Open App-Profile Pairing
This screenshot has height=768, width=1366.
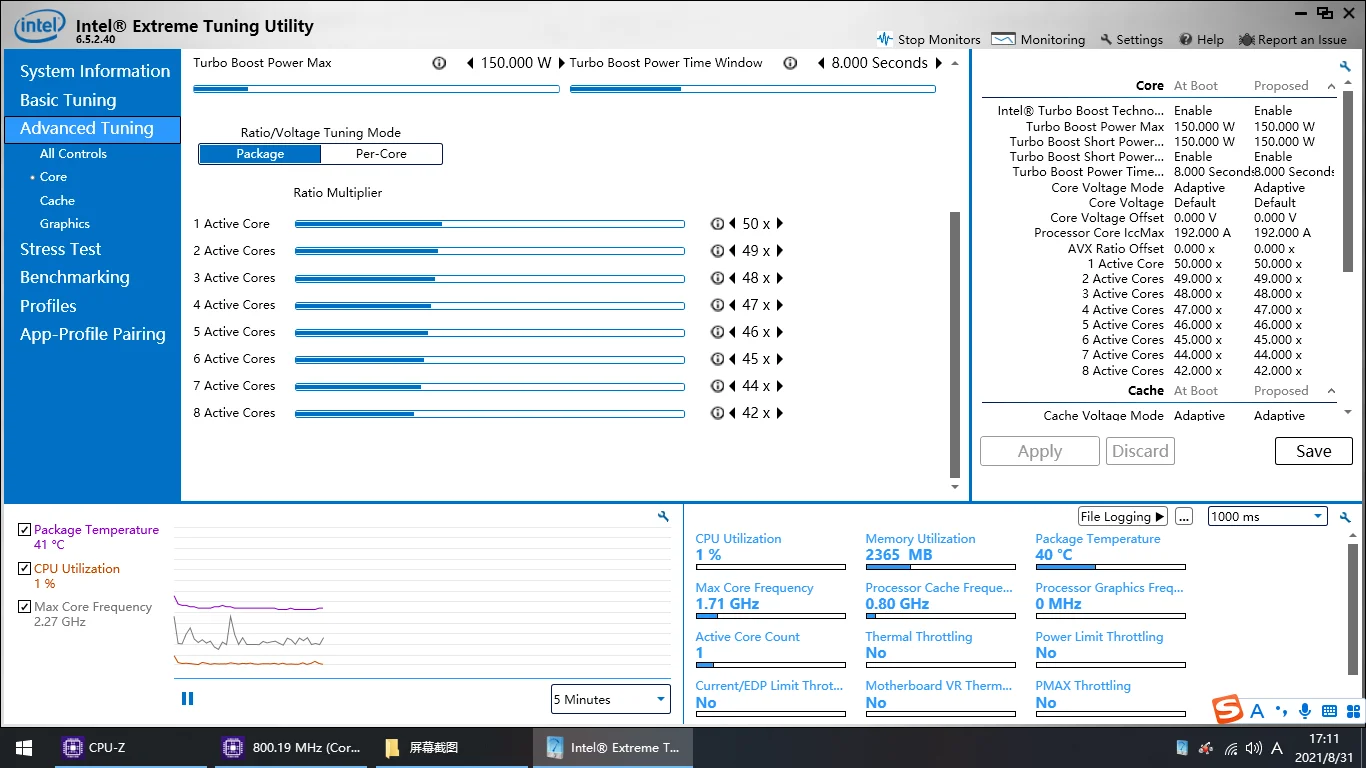pos(93,334)
